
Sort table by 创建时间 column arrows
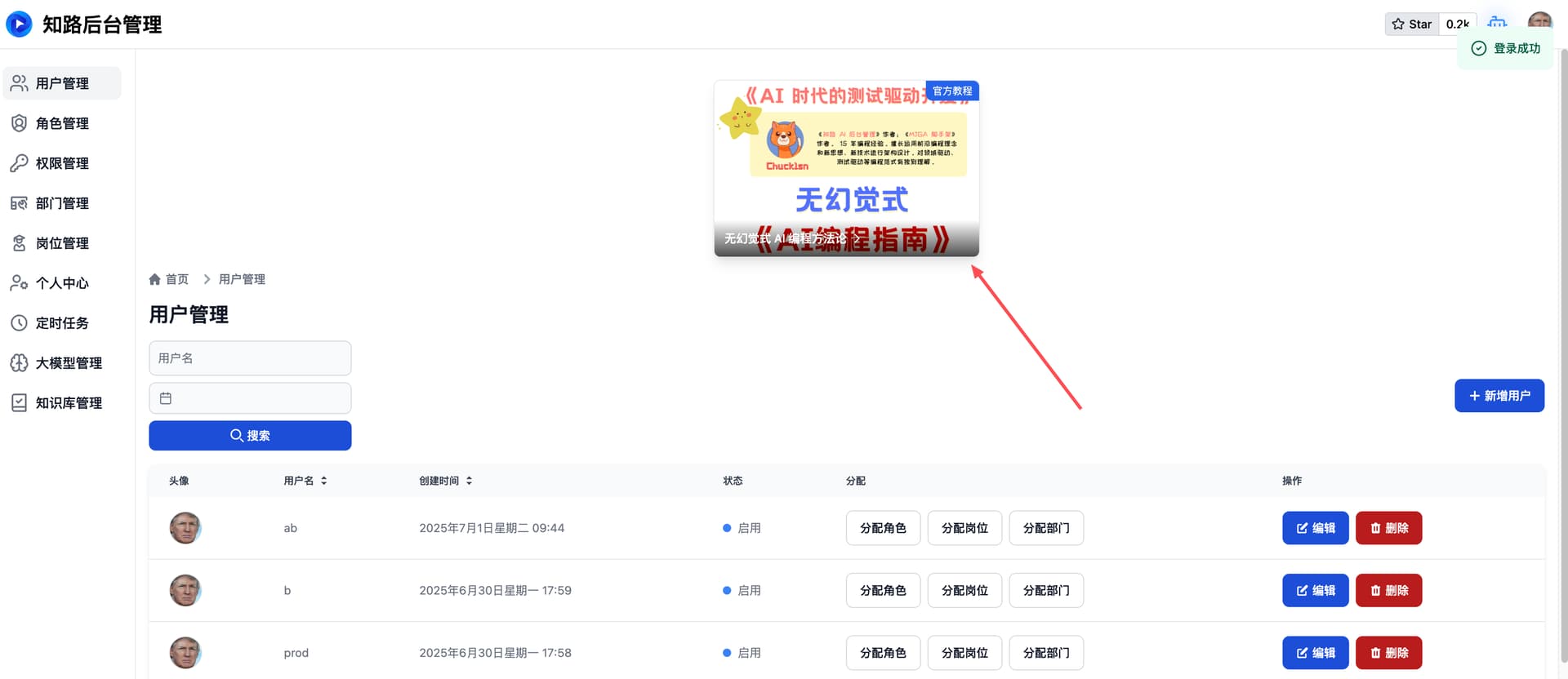(x=469, y=481)
